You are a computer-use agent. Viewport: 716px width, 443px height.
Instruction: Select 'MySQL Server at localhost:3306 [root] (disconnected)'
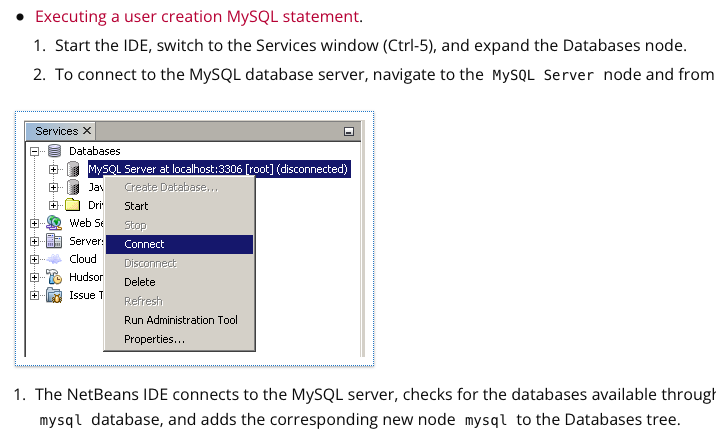coord(219,169)
